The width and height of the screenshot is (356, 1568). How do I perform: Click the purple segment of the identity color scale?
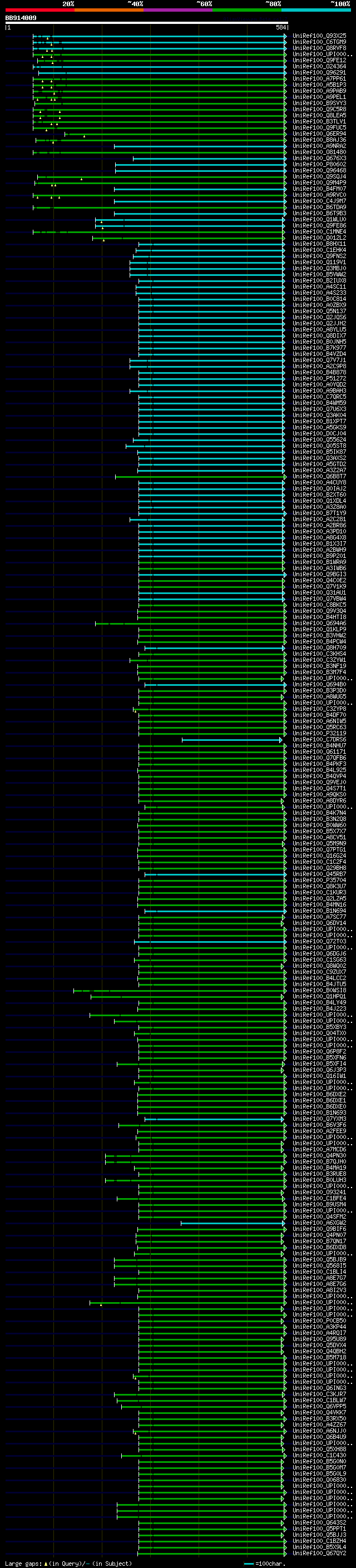179,10
